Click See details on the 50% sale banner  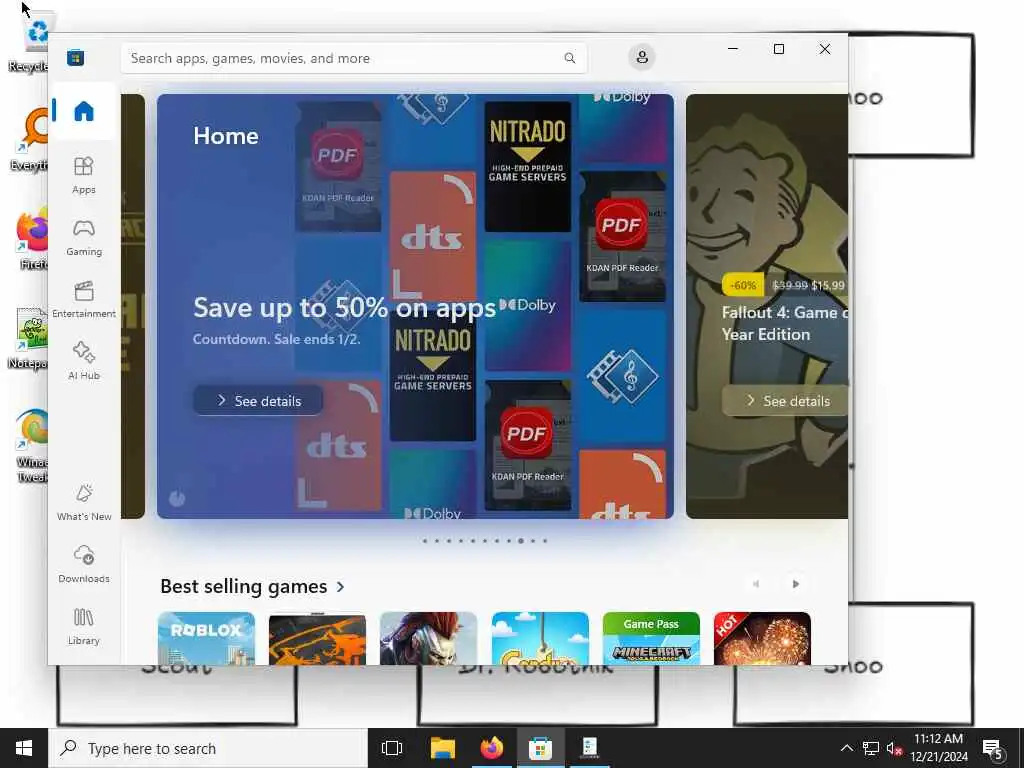(x=258, y=400)
